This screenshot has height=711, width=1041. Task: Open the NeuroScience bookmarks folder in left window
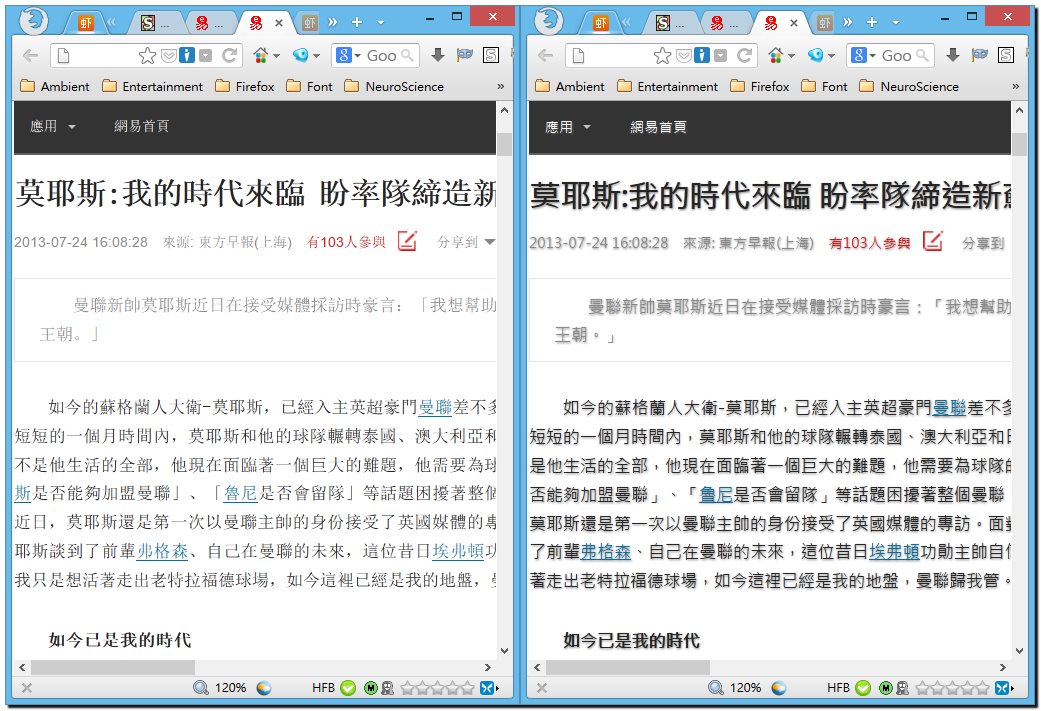click(x=394, y=86)
